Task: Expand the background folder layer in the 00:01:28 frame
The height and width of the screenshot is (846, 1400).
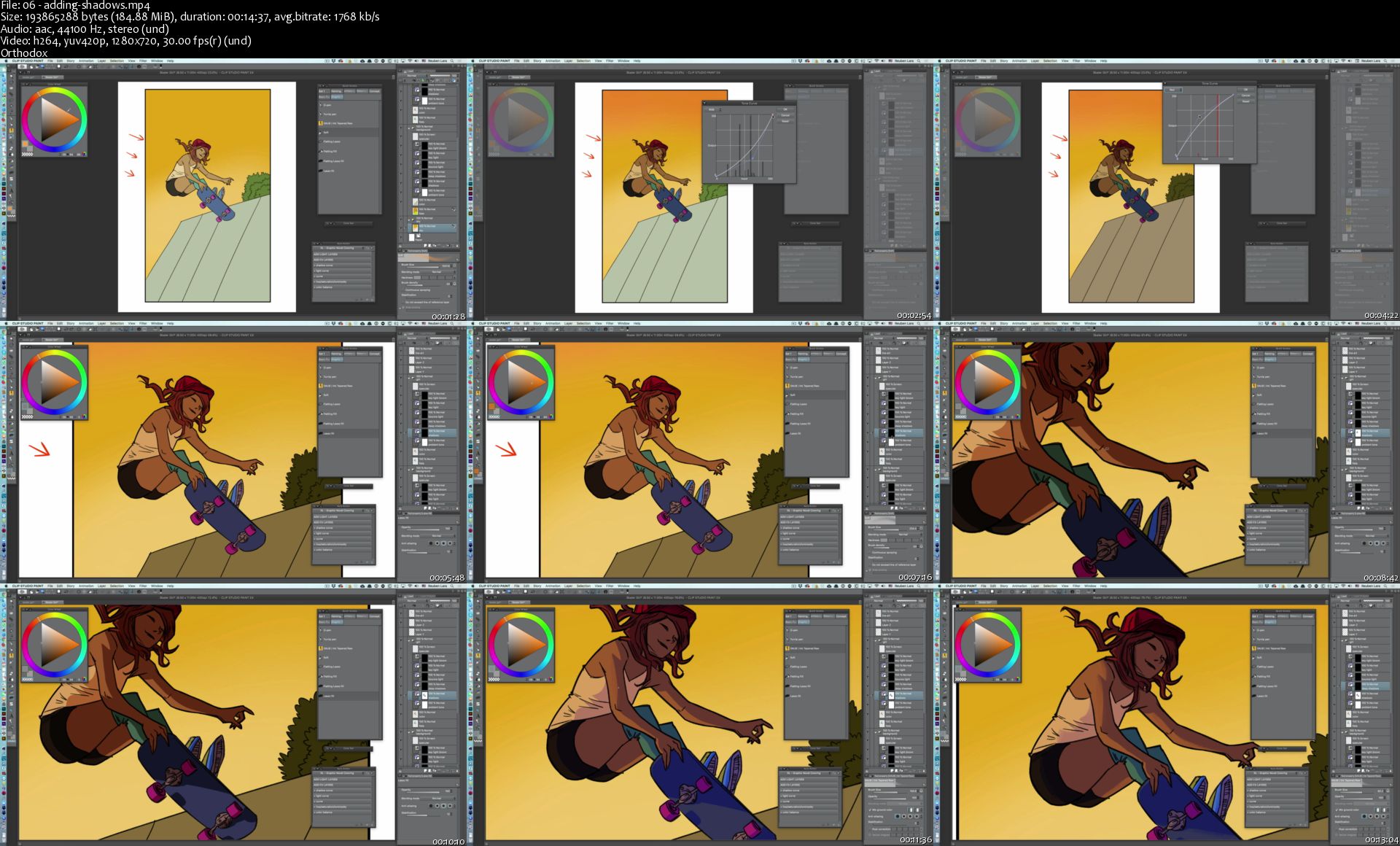Action: 409,128
